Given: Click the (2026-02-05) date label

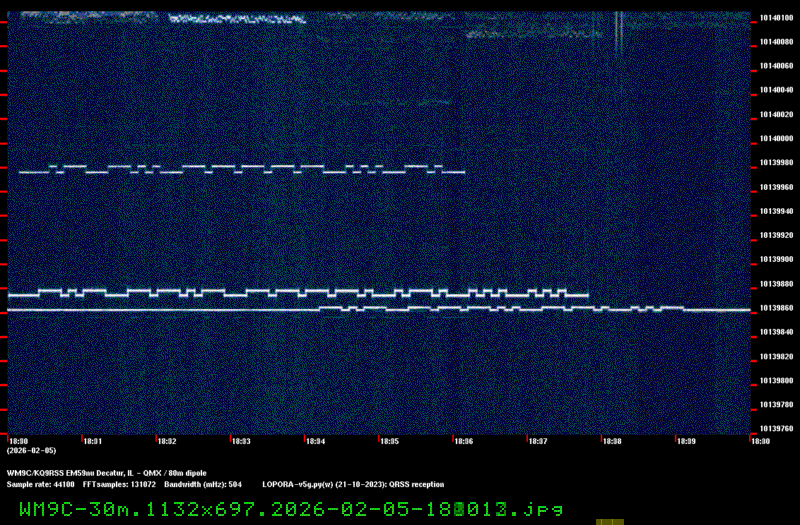Looking at the screenshot, I should tap(29, 450).
